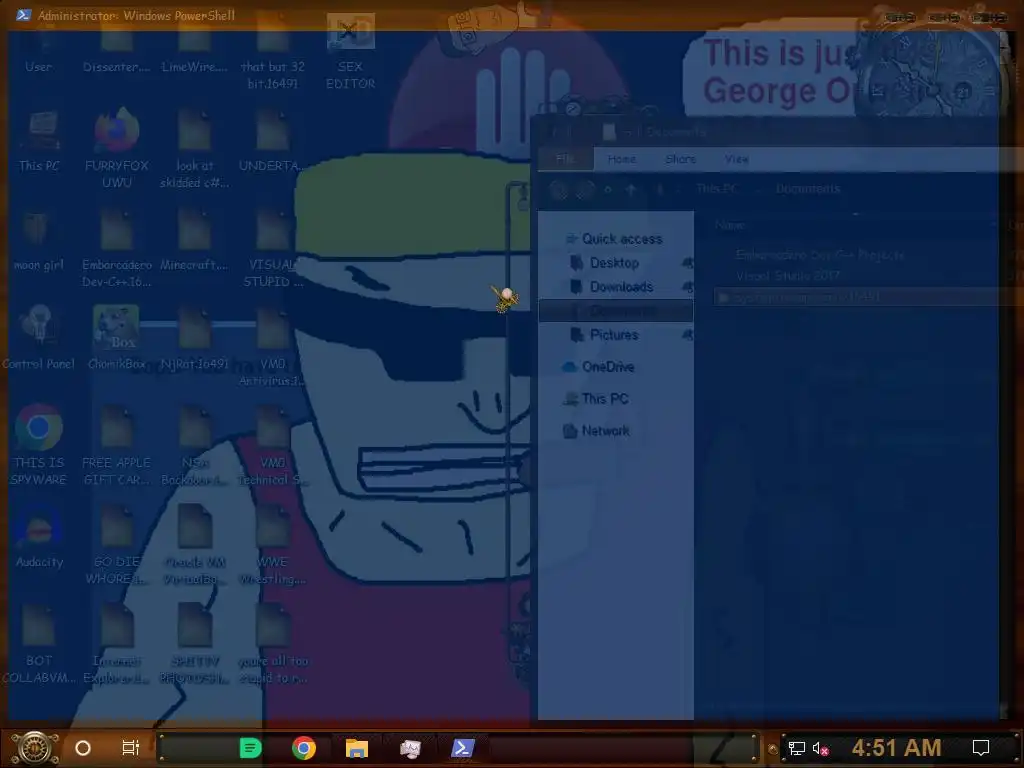Select the NSA Backdoor desktop file

pyautogui.click(x=195, y=445)
